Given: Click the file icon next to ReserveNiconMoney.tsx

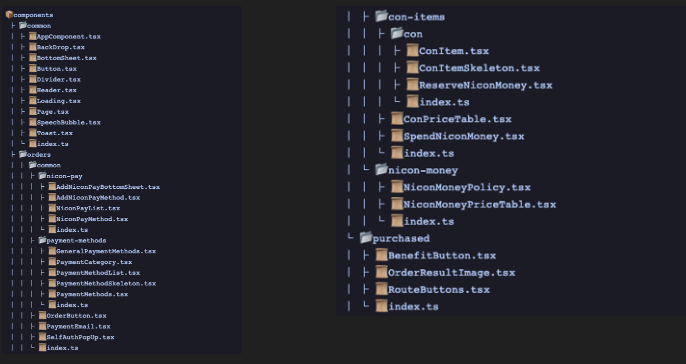Looking at the screenshot, I should [x=413, y=85].
